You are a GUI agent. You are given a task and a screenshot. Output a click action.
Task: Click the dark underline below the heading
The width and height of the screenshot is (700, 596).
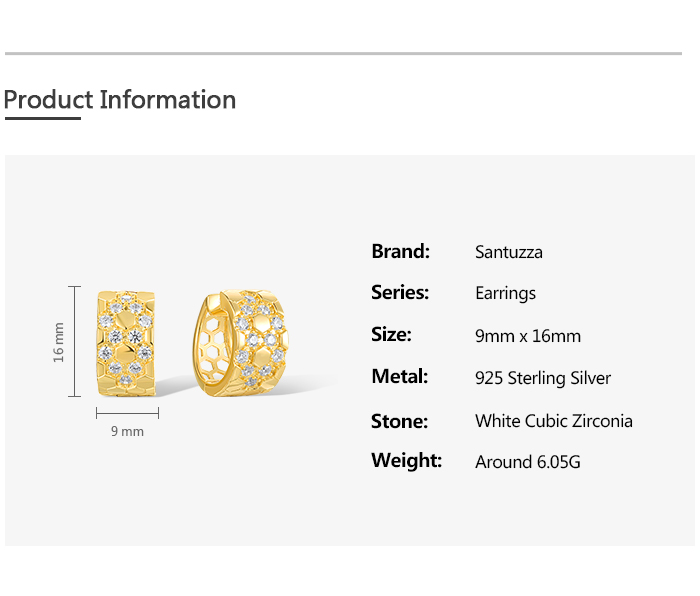(42, 118)
